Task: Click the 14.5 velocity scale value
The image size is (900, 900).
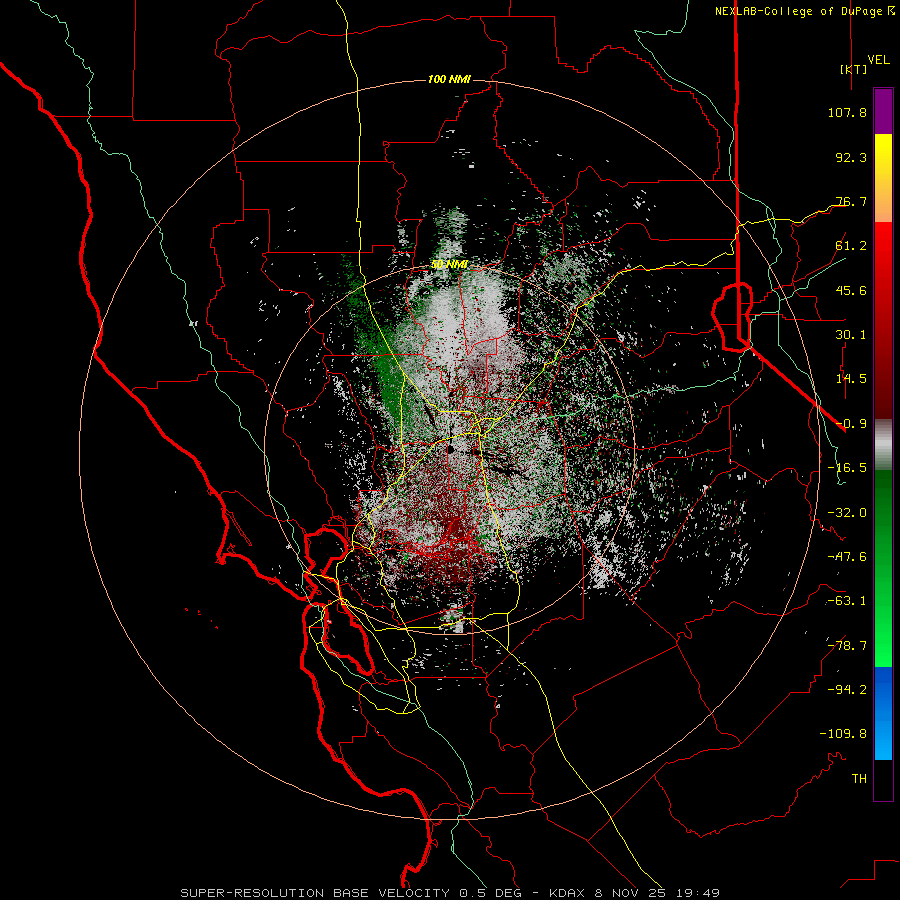Action: click(851, 379)
